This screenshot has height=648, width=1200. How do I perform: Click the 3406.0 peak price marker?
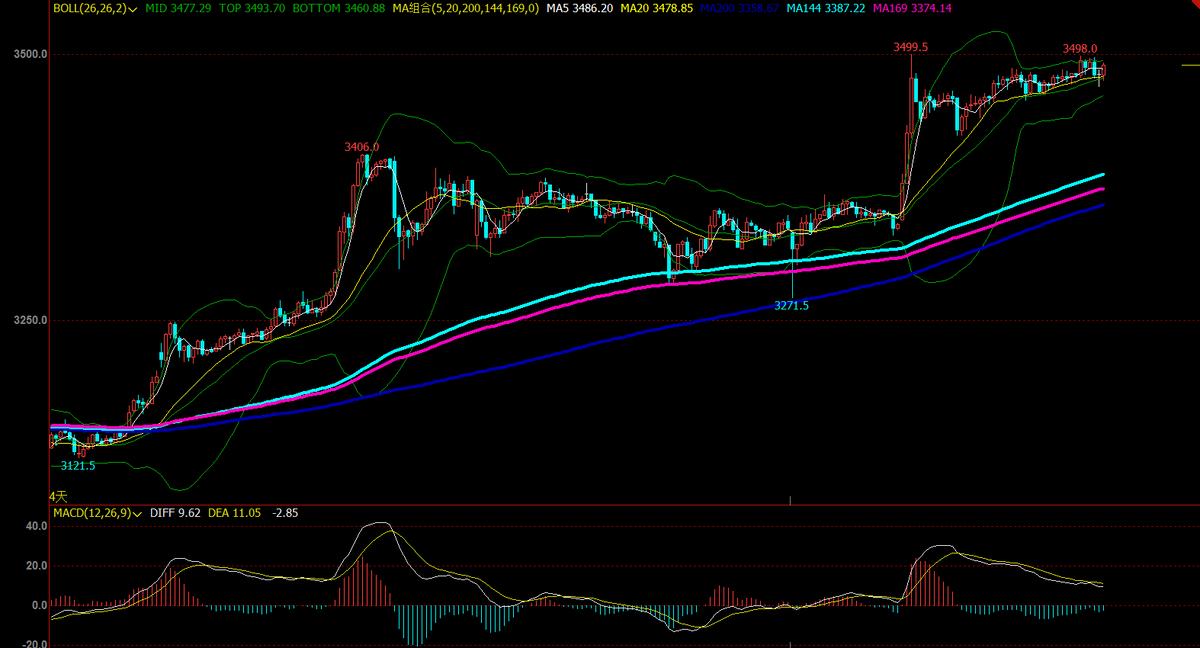(361, 147)
